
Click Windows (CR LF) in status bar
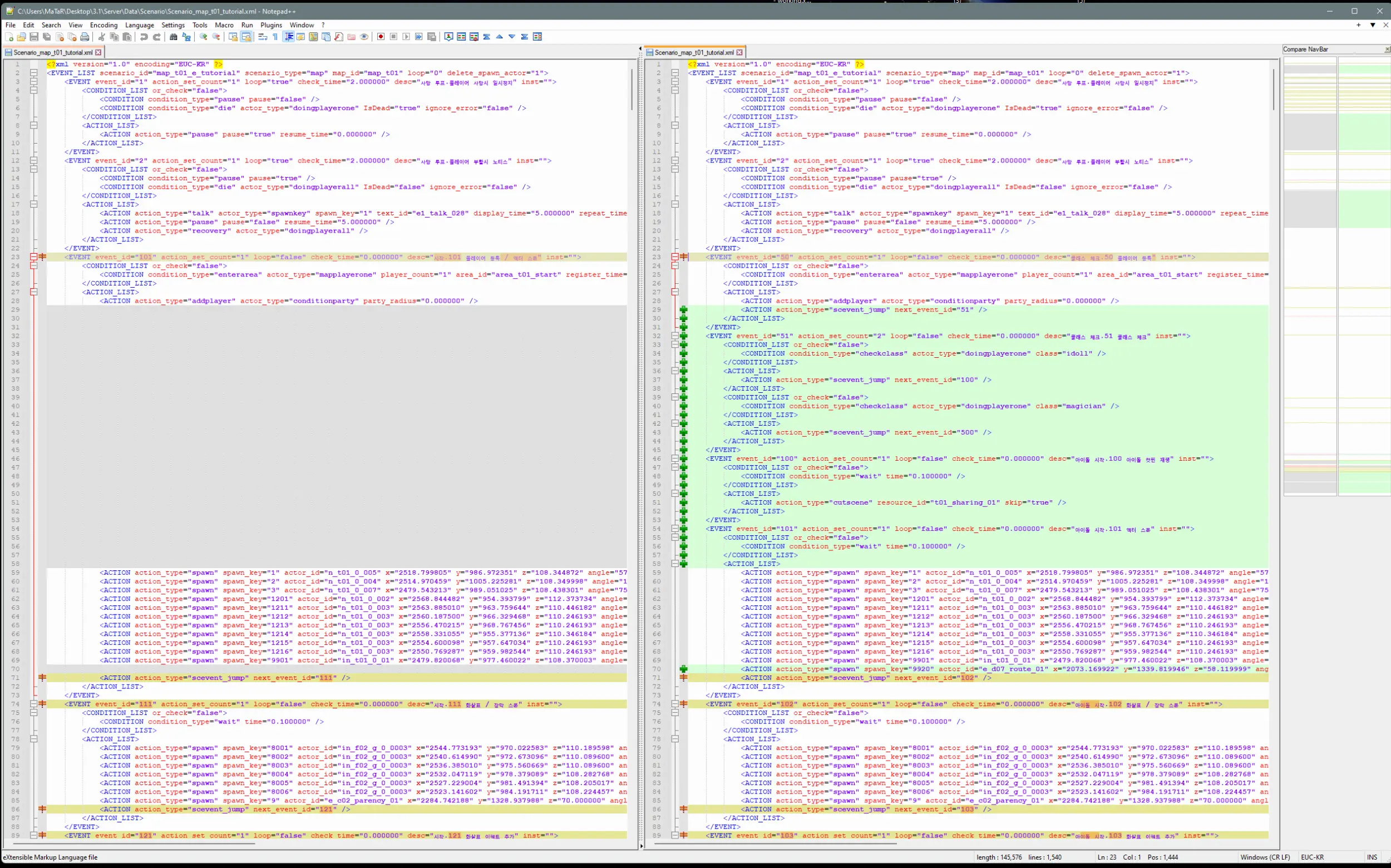click(1265, 857)
